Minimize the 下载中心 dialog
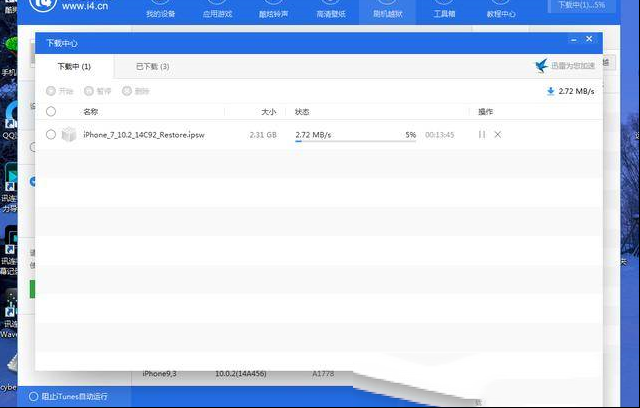The image size is (640, 408). click(574, 40)
